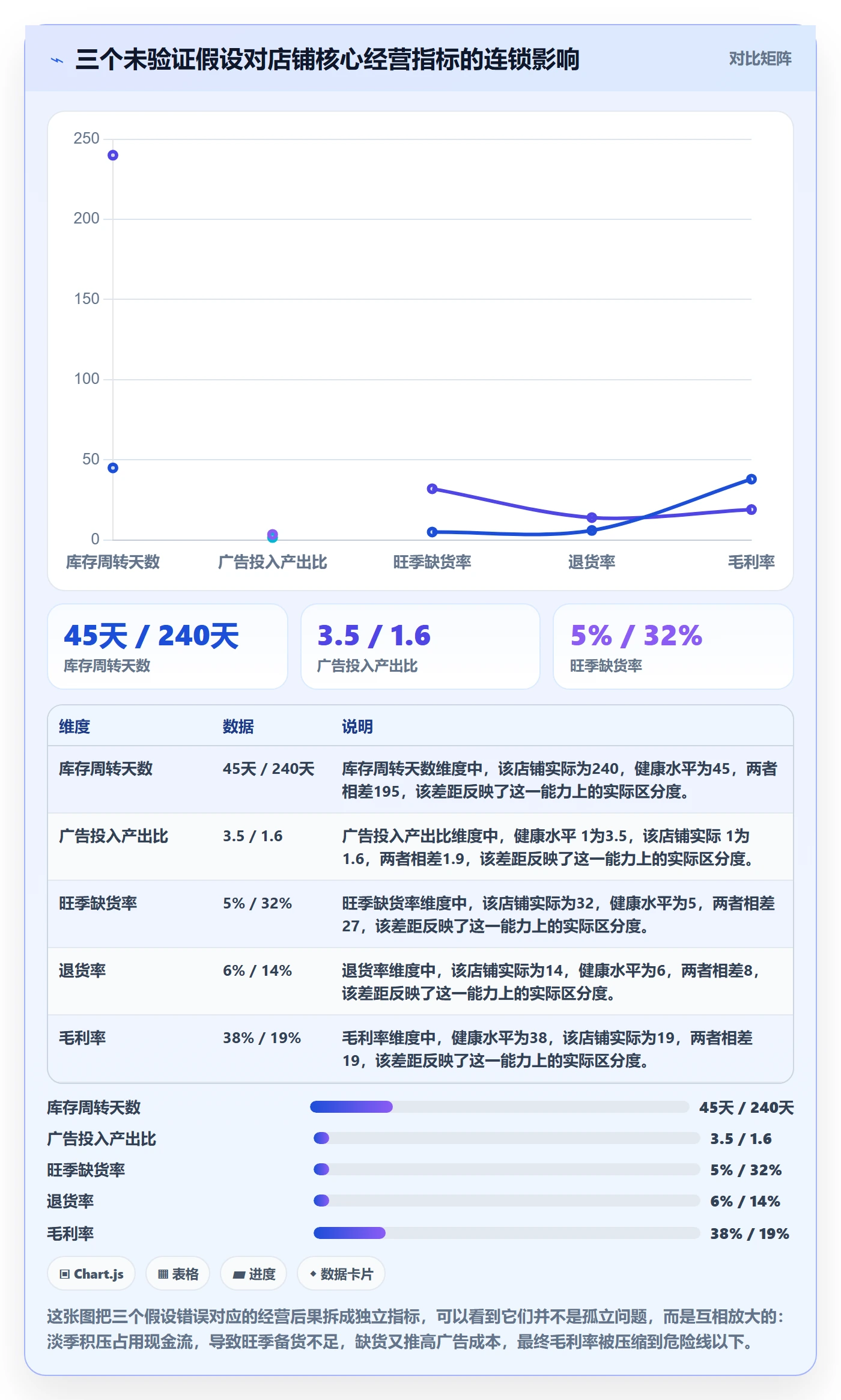Click the 对比矩阵 label in header
The width and height of the screenshot is (841, 1400).
760,59
